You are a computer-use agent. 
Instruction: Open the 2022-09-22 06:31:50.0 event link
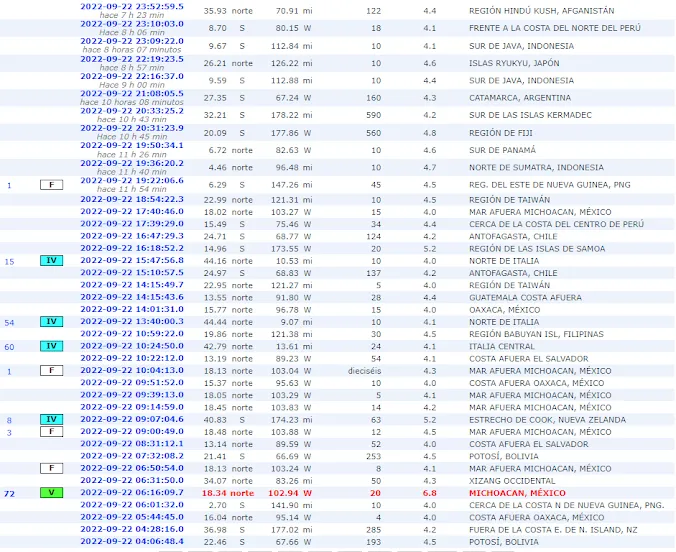coord(132,480)
